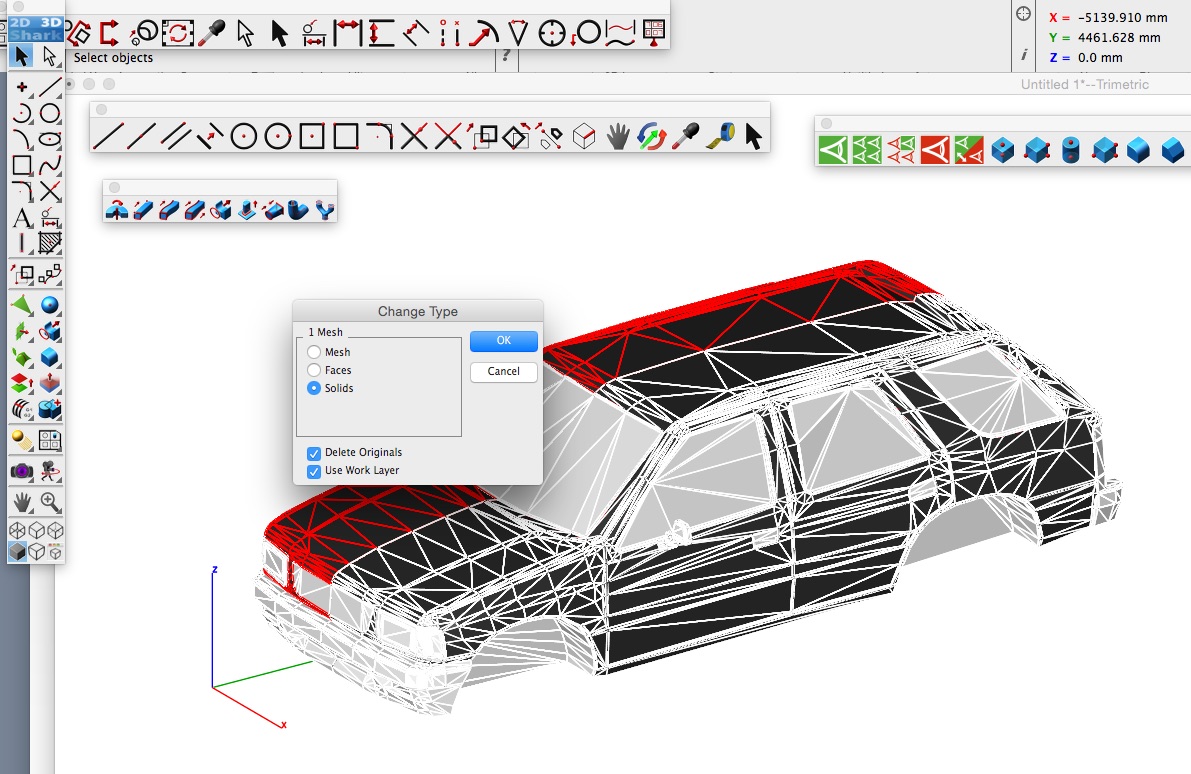Viewport: 1191px width, 774px height.
Task: Choose the blue sphere primitive tool
Action: coord(50,306)
